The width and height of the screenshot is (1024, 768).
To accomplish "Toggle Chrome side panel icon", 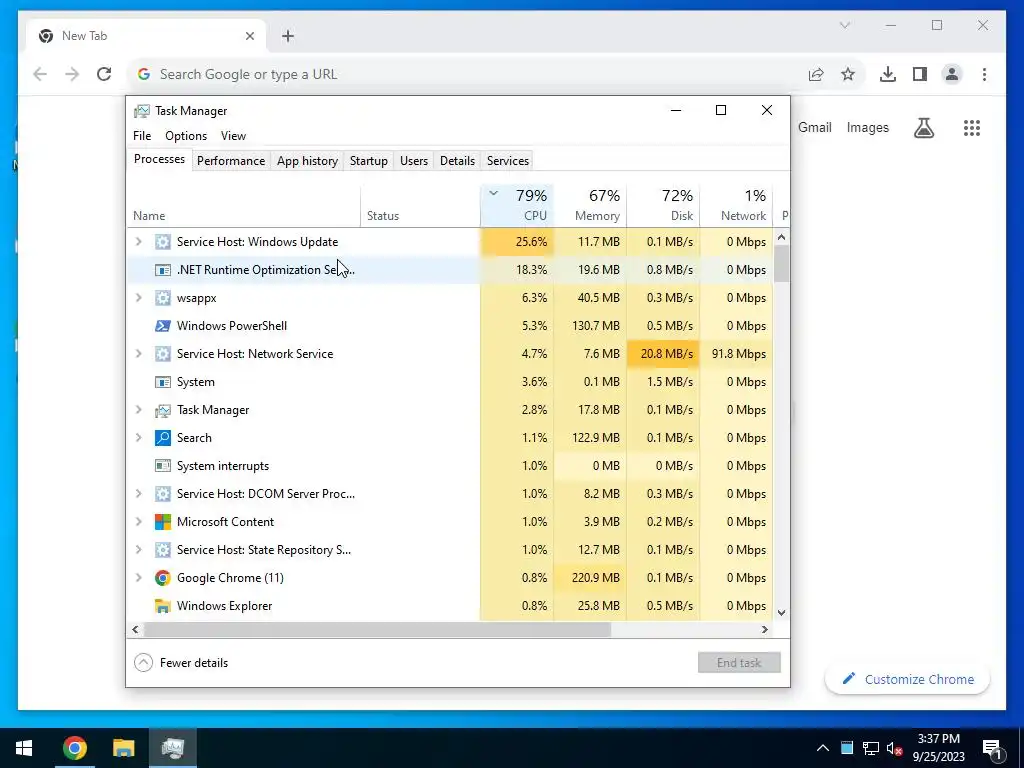I will pyautogui.click(x=920, y=74).
